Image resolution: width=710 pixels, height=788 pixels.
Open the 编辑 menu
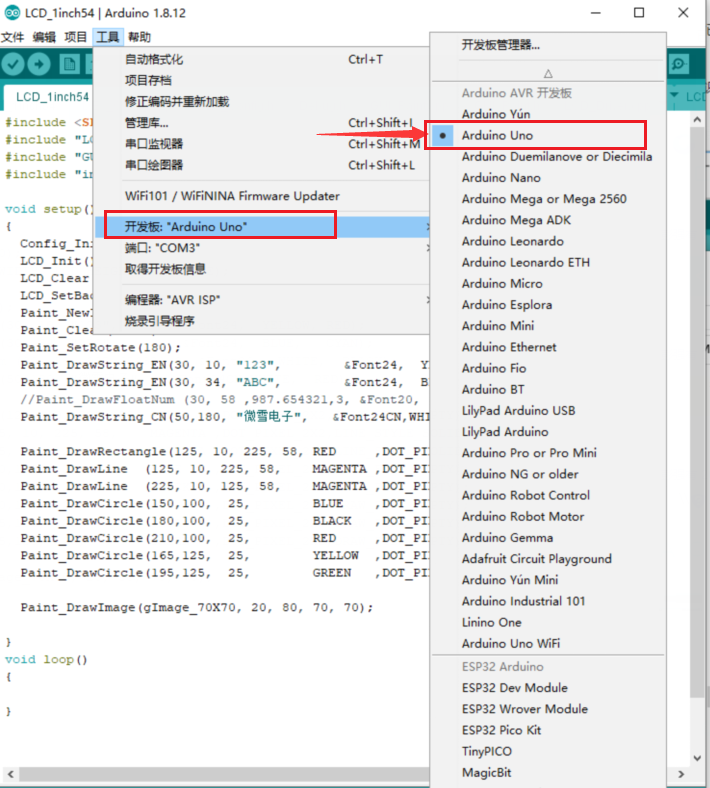pyautogui.click(x=44, y=37)
